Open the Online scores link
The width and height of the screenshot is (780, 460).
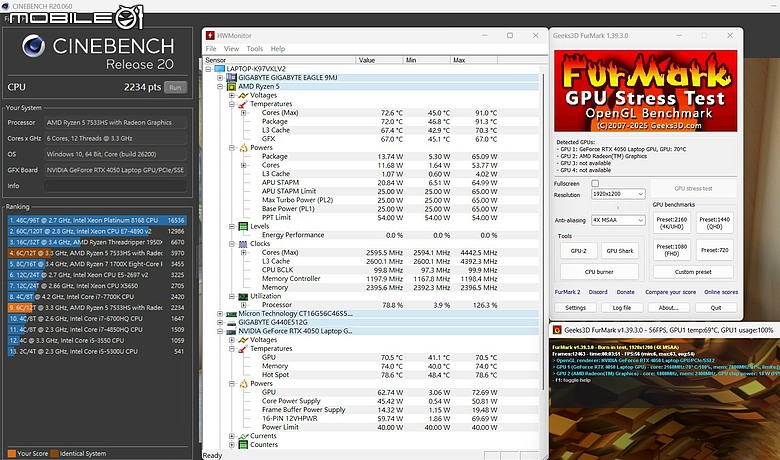point(721,292)
